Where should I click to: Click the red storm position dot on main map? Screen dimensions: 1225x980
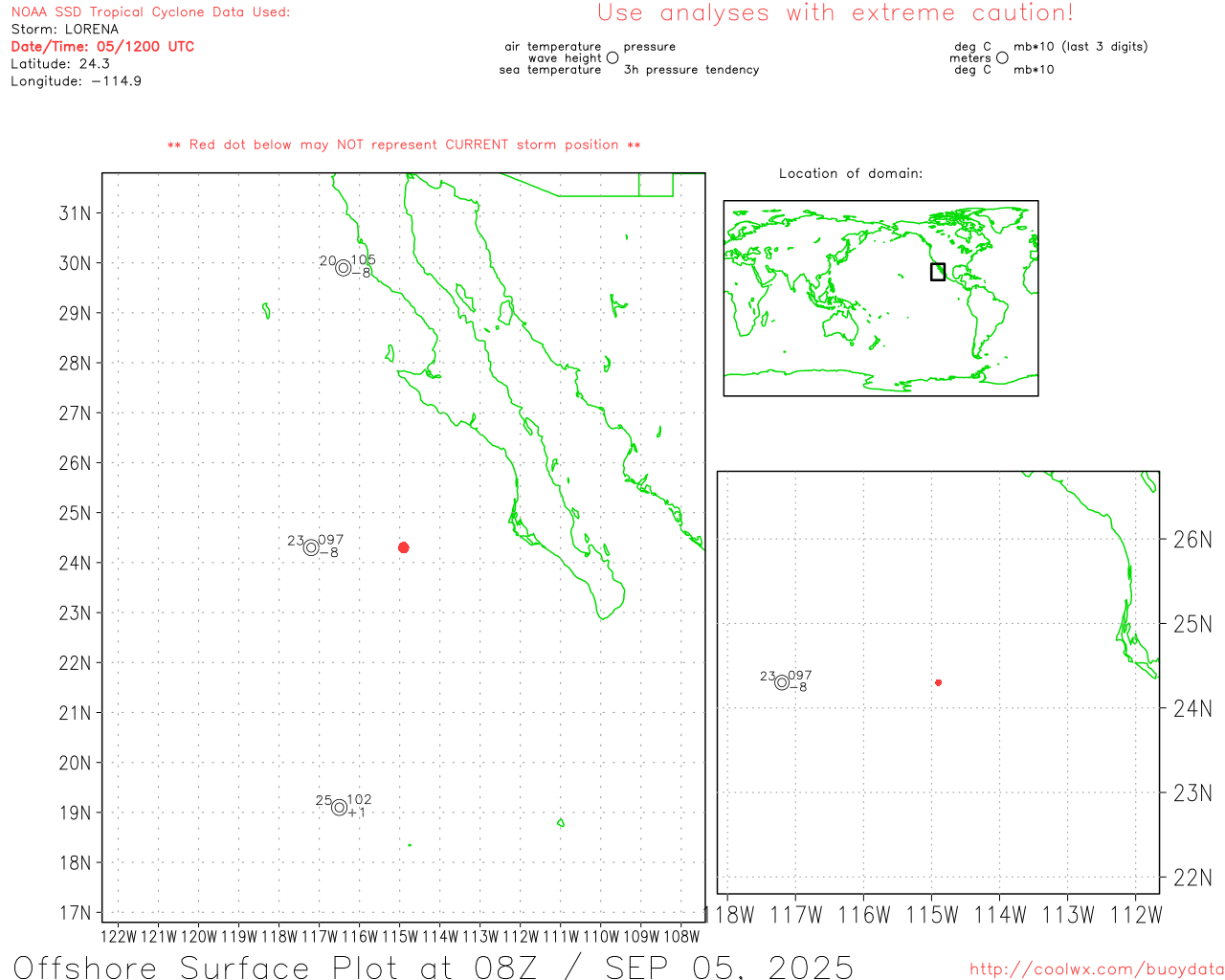404,547
